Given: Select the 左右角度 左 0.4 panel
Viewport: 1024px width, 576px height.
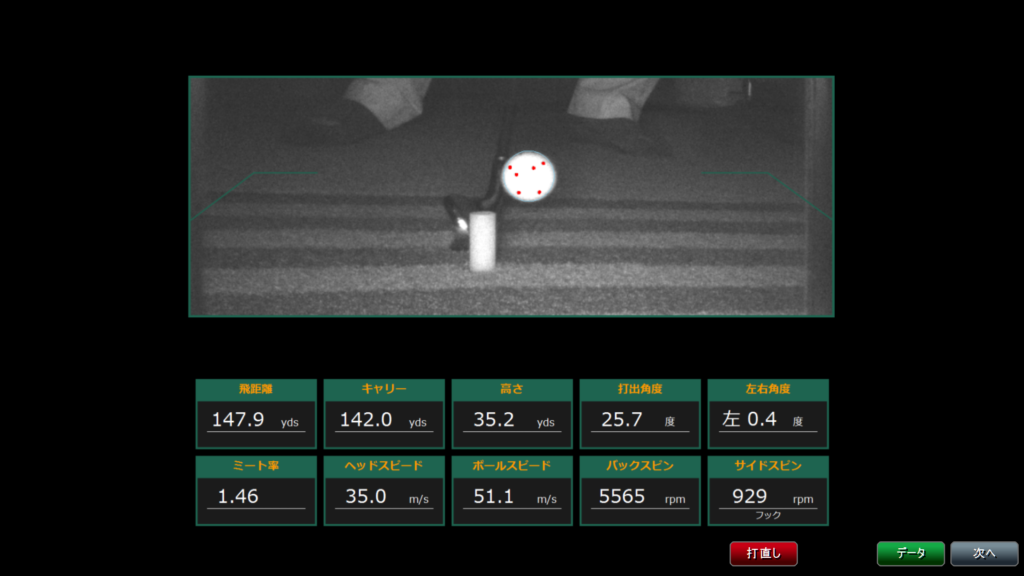Looking at the screenshot, I should pos(768,413).
